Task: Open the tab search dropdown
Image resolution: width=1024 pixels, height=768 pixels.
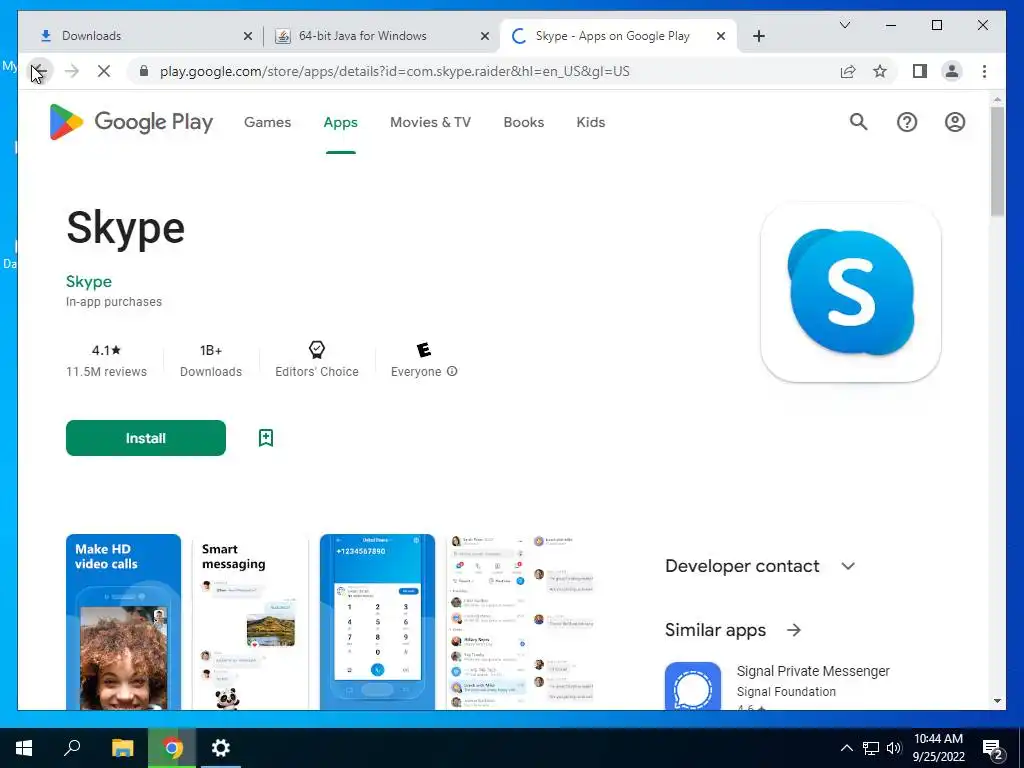Action: click(x=844, y=25)
